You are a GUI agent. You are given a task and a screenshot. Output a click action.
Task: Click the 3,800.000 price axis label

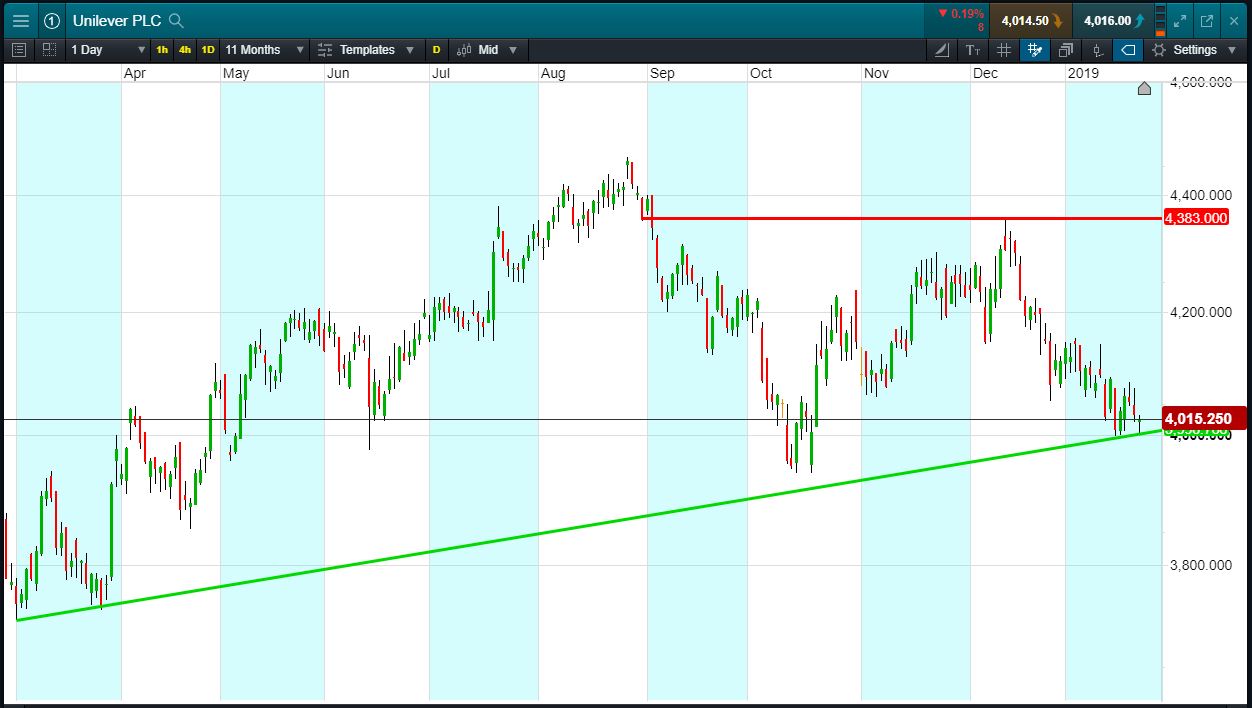tap(1199, 565)
